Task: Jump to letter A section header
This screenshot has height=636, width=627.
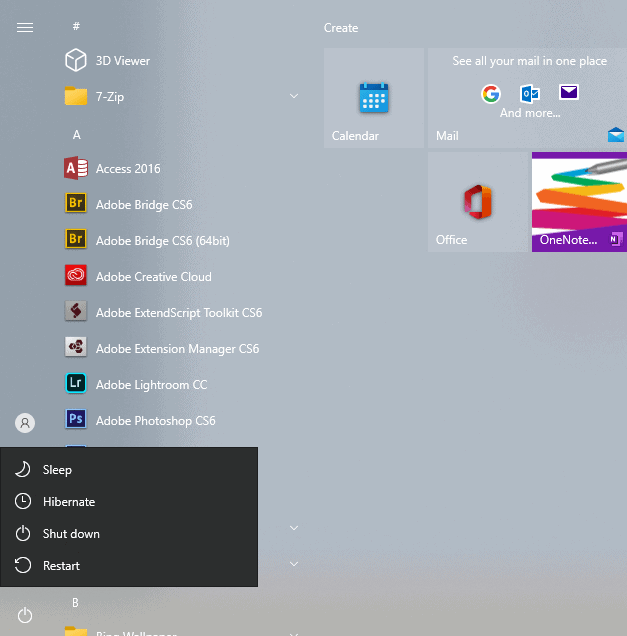Action: (x=77, y=134)
